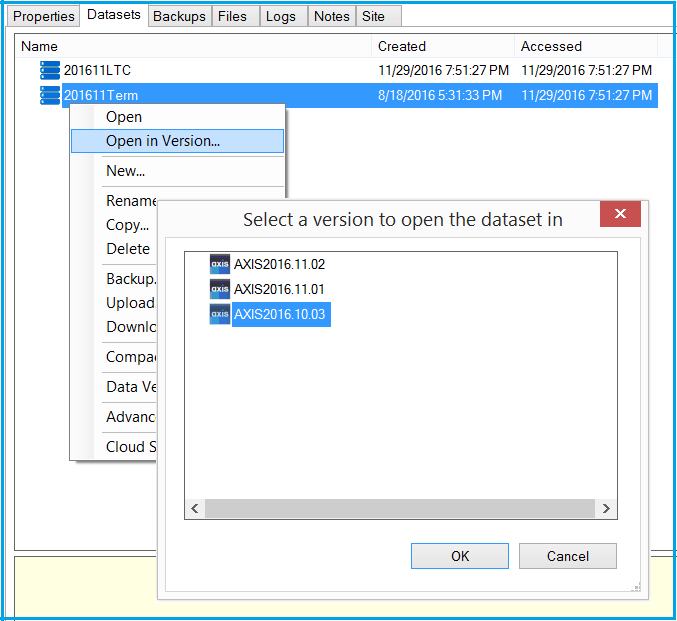Confirm version selection with OK
Image resolution: width=677 pixels, height=621 pixels.
tap(460, 556)
